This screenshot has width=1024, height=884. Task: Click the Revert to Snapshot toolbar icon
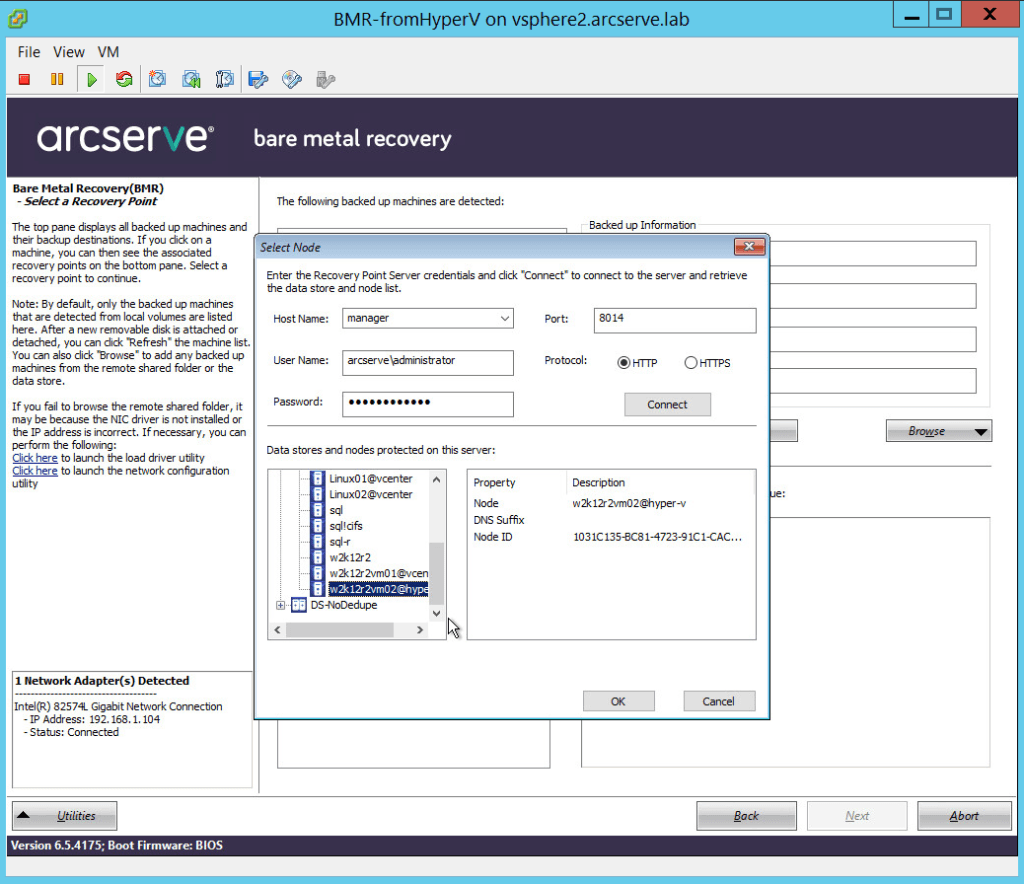pyautogui.click(x=191, y=80)
